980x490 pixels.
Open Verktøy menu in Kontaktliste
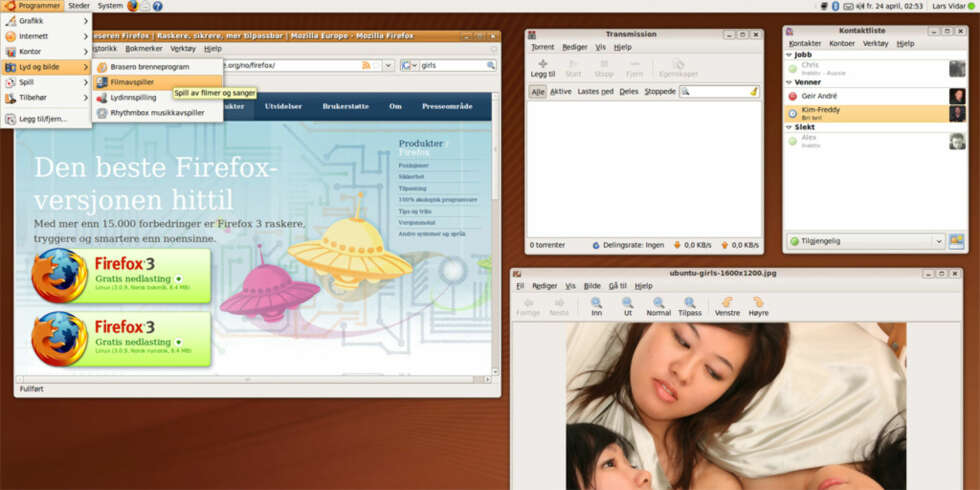click(875, 44)
